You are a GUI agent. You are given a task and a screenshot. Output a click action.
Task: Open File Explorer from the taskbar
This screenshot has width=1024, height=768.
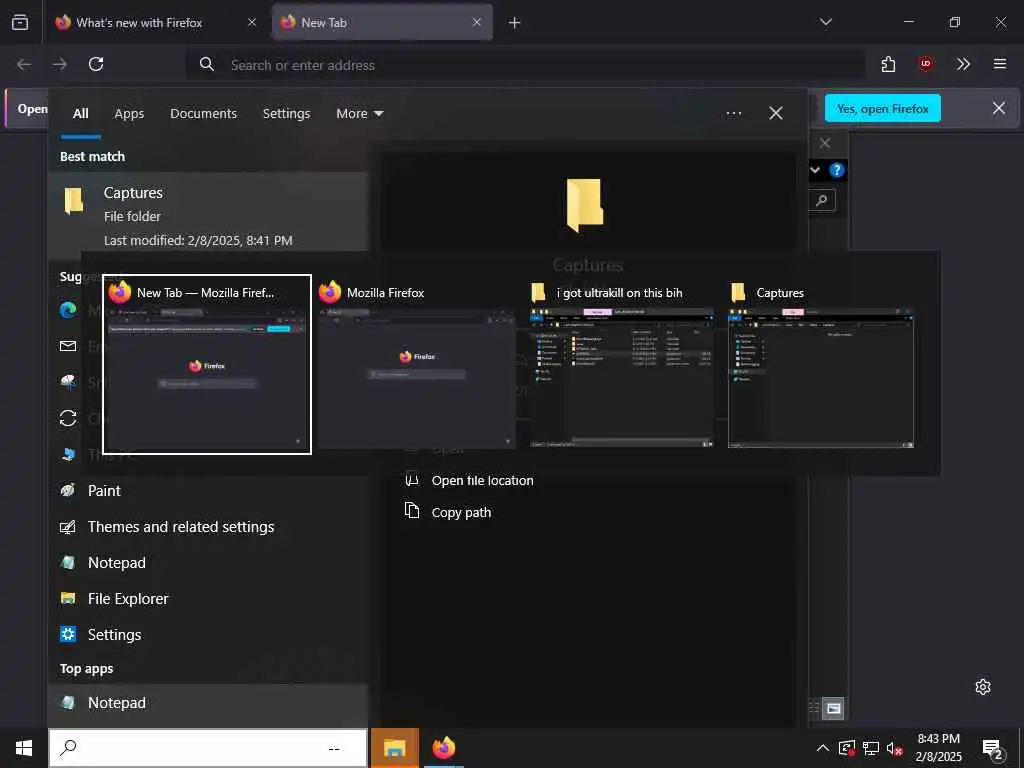(394, 748)
